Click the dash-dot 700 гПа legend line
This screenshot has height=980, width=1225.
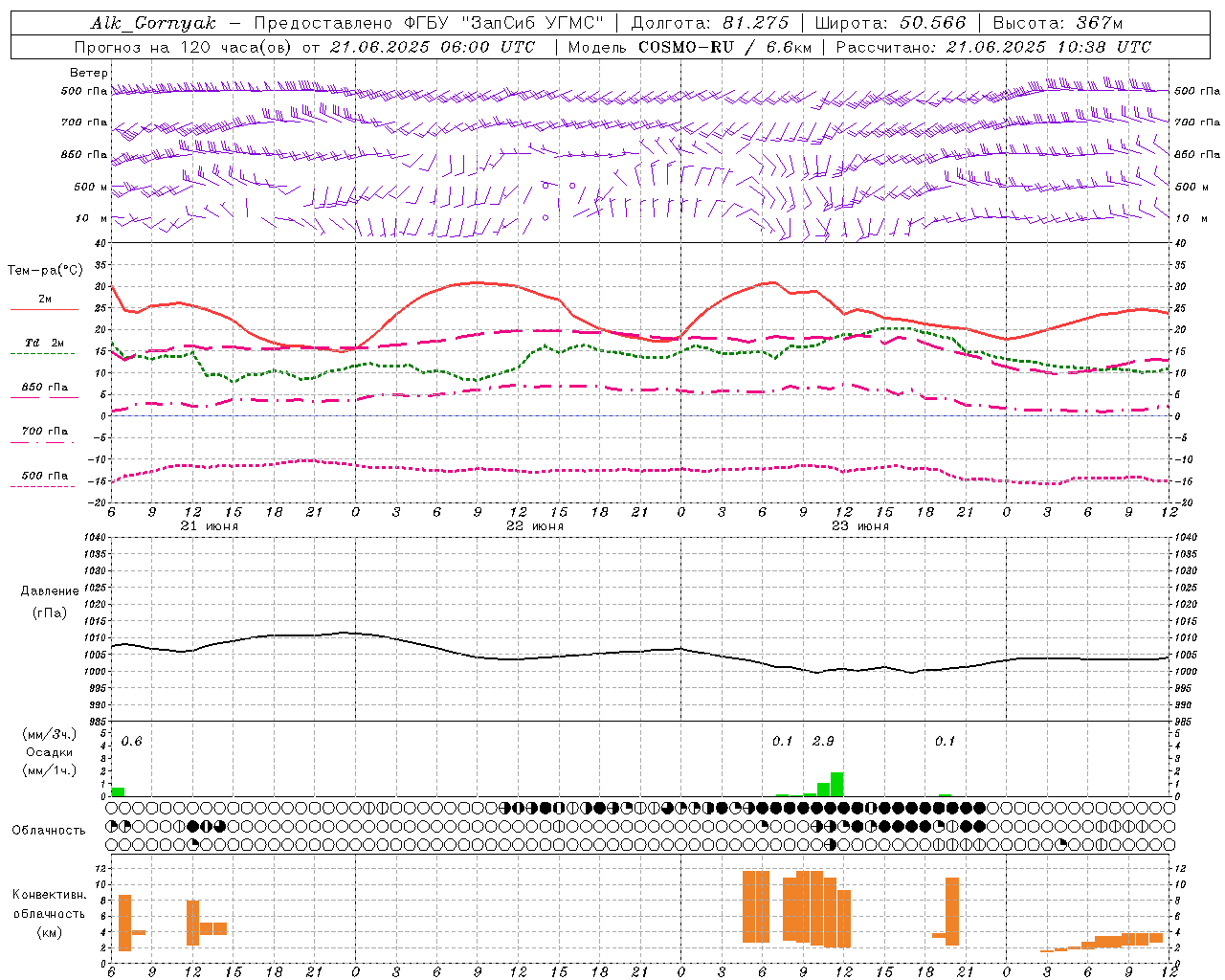44,443
